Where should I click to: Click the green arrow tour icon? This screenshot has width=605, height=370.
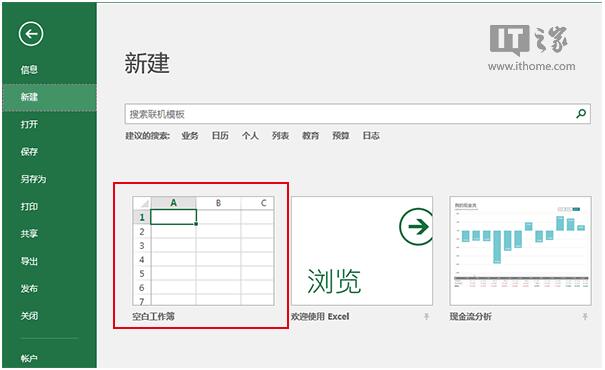click(416, 226)
